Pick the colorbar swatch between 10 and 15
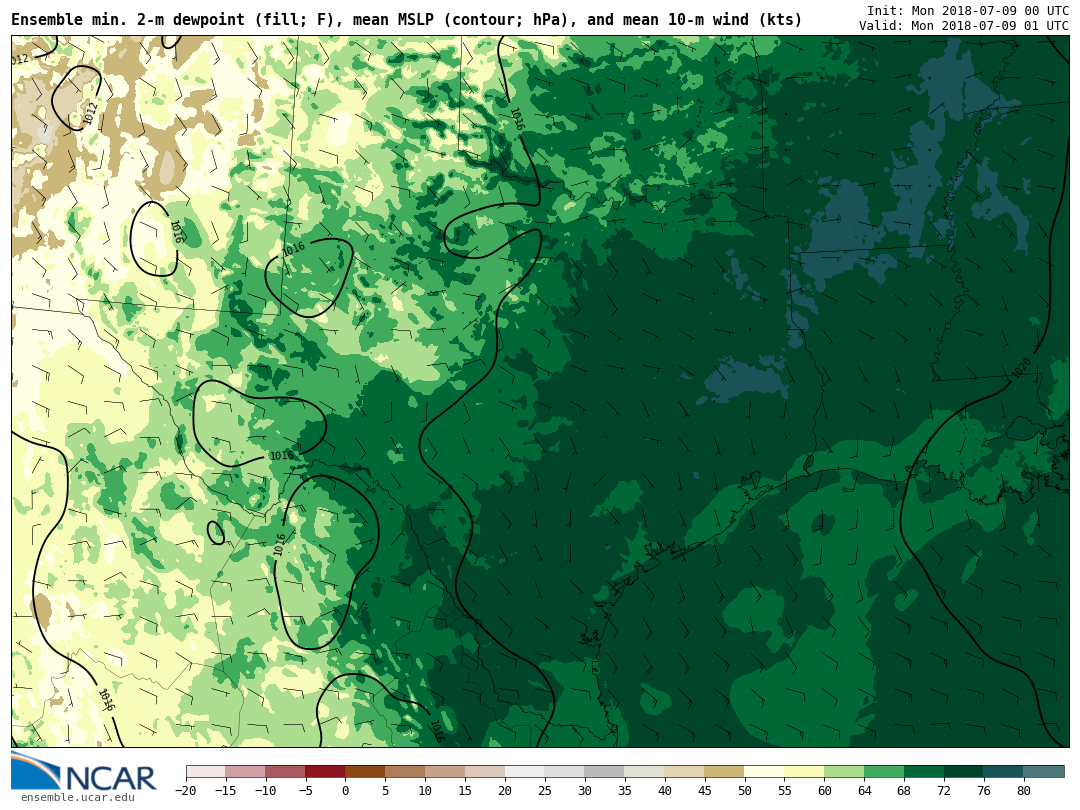Viewport: 1080px width, 810px height. (x=445, y=771)
